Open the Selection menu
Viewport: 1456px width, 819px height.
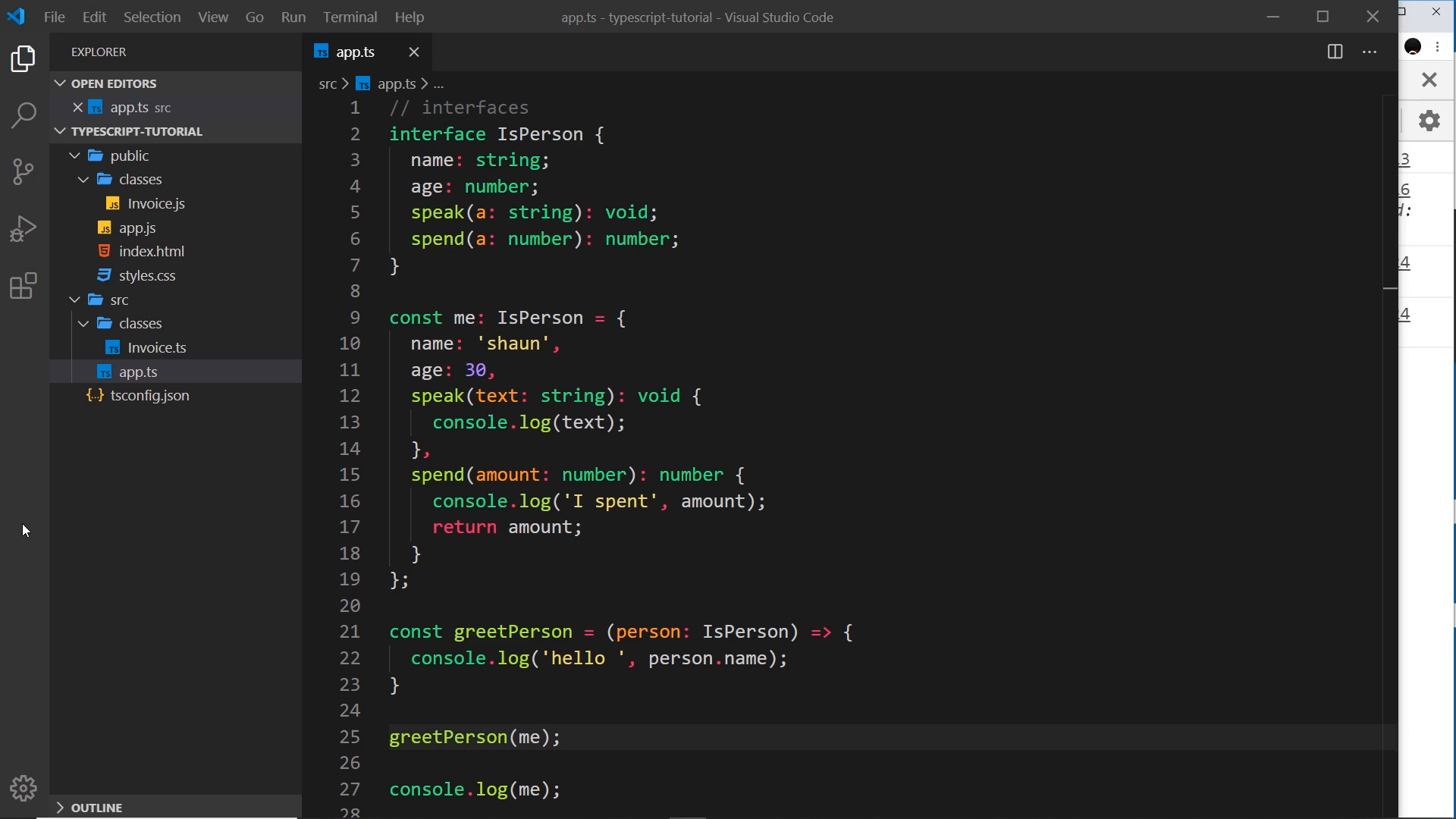(x=152, y=17)
